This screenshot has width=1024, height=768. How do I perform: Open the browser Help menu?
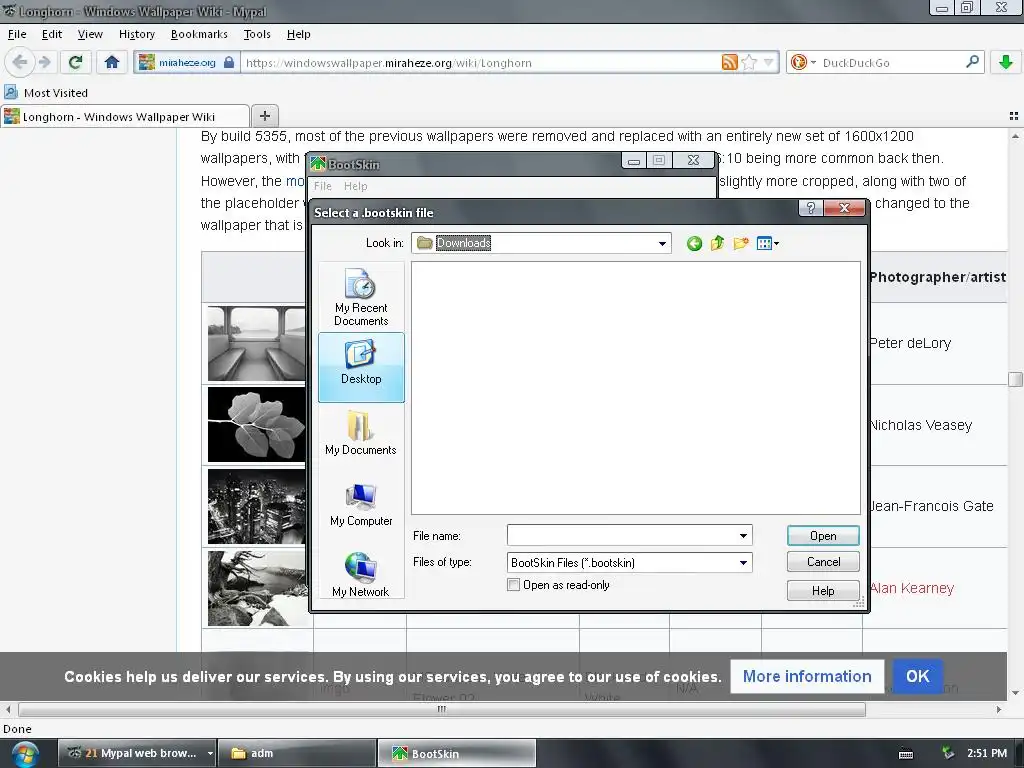pos(298,34)
